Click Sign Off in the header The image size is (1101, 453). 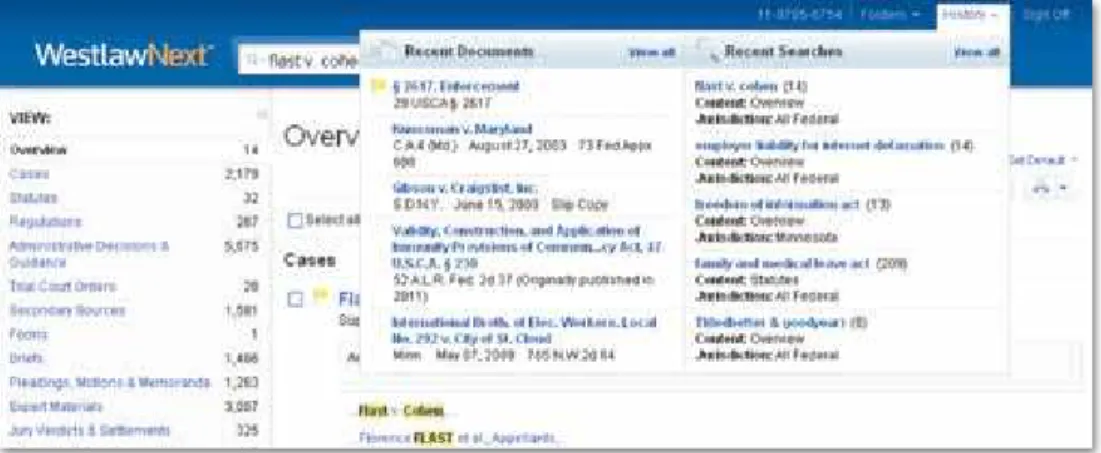pos(1046,14)
